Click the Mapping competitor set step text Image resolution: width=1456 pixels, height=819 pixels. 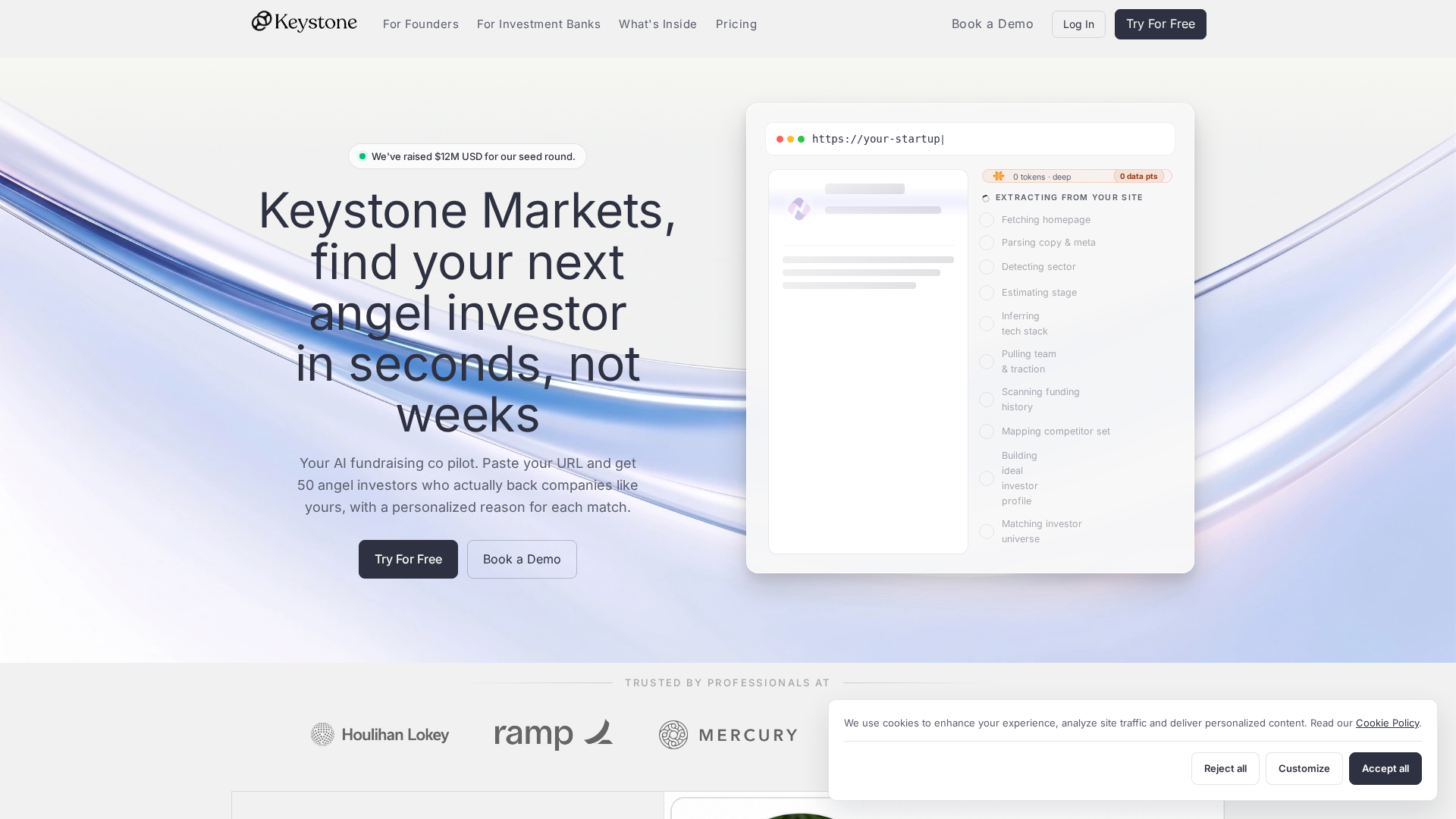[1056, 431]
